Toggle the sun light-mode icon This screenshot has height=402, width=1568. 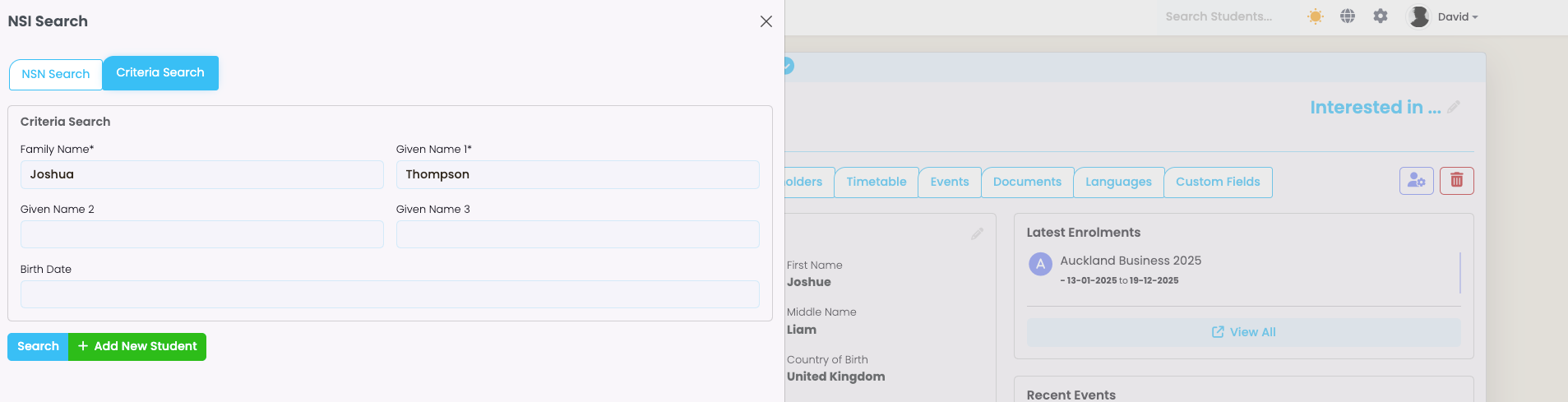coord(1316,16)
